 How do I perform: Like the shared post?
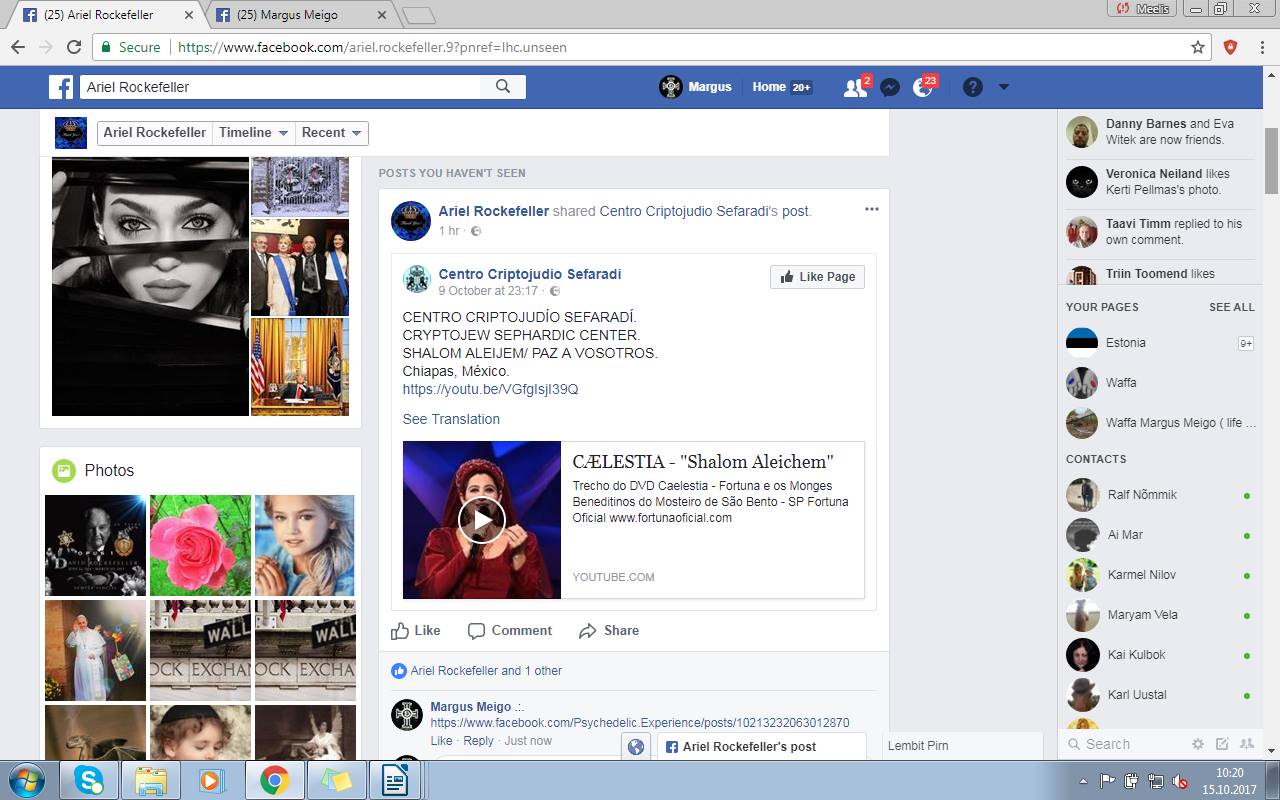pos(416,631)
